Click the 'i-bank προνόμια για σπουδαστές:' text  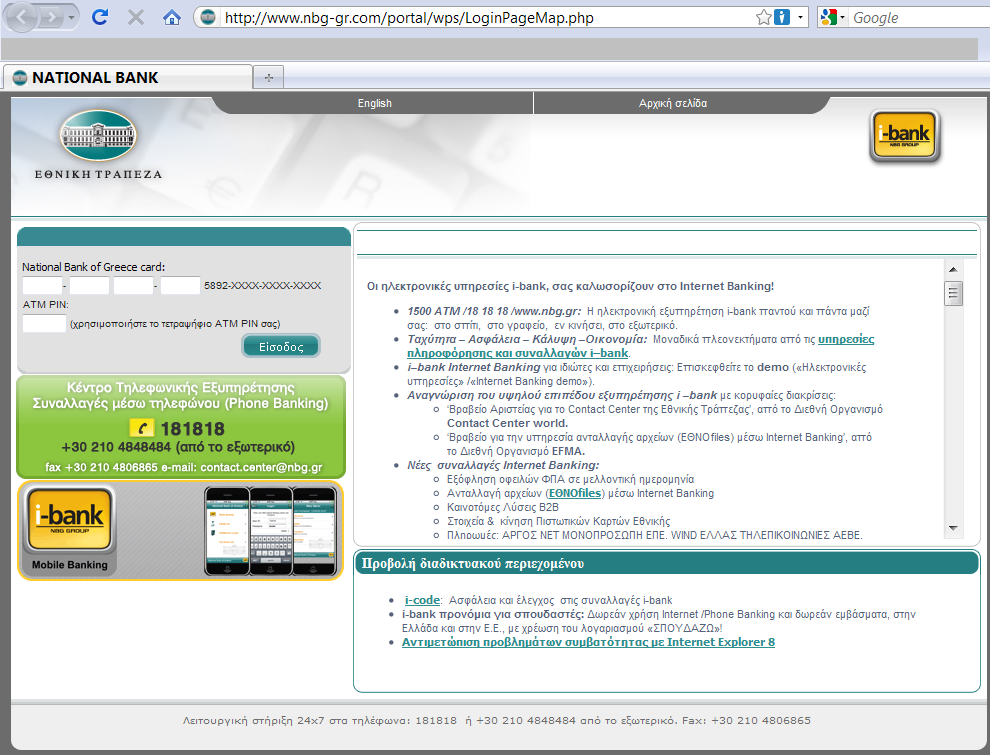493,614
